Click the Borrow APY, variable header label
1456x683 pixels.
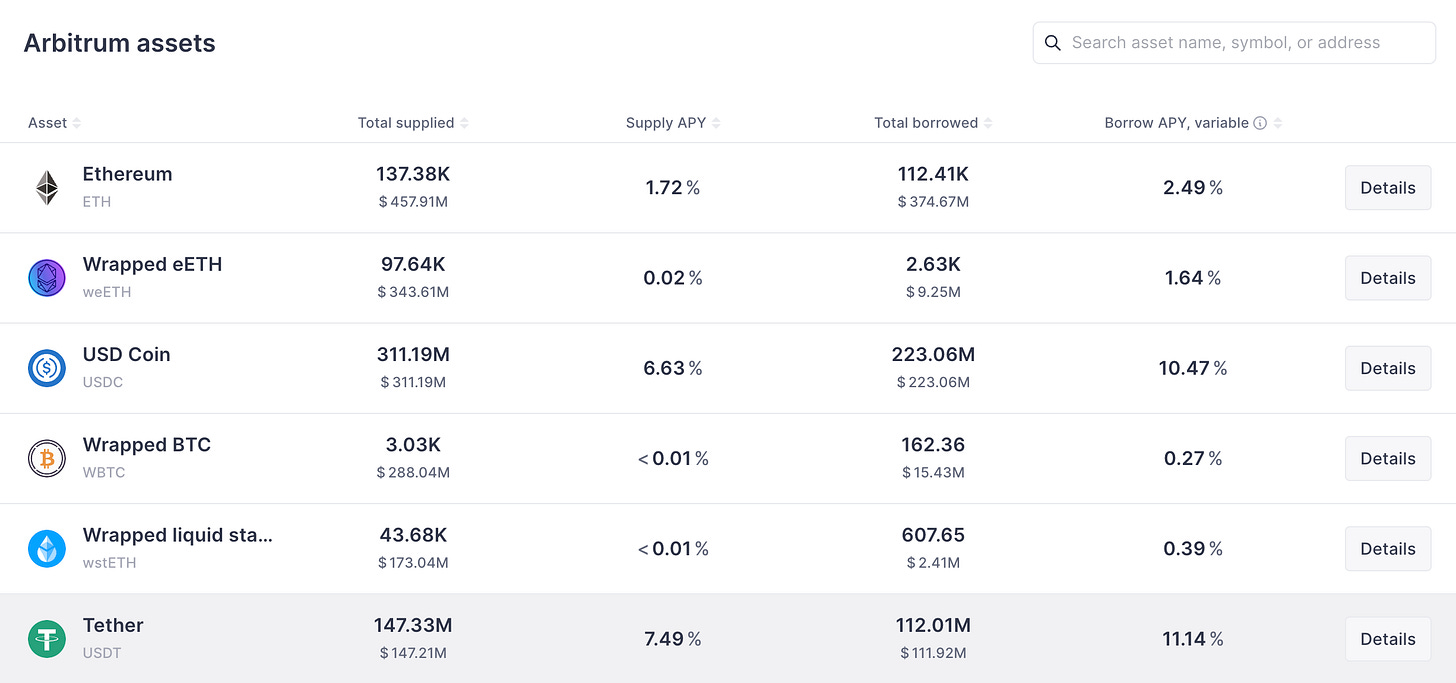click(1176, 123)
